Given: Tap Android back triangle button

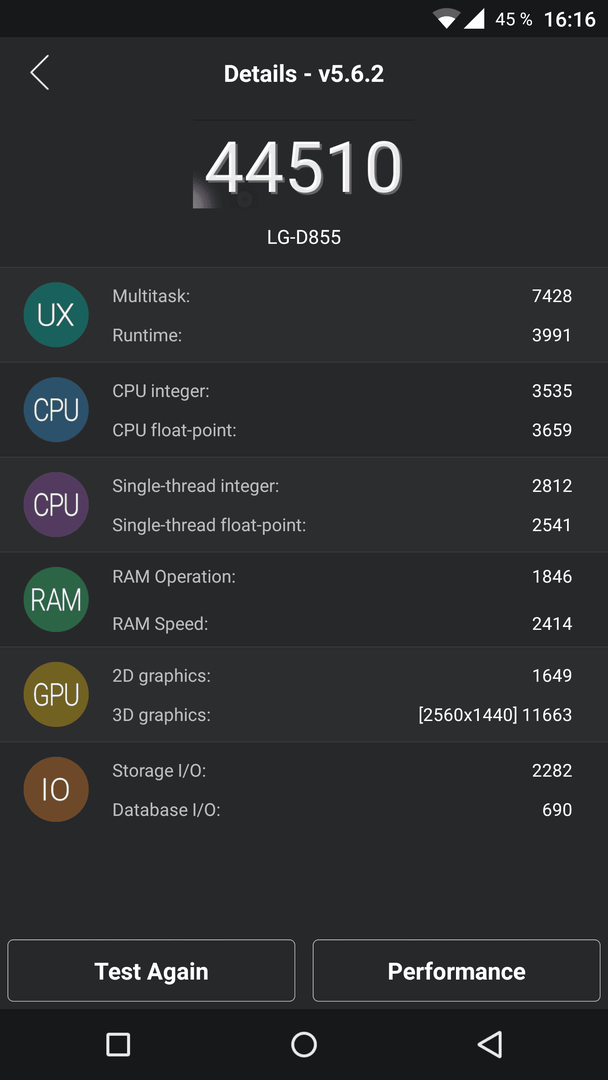Looking at the screenshot, I should [x=490, y=1044].
